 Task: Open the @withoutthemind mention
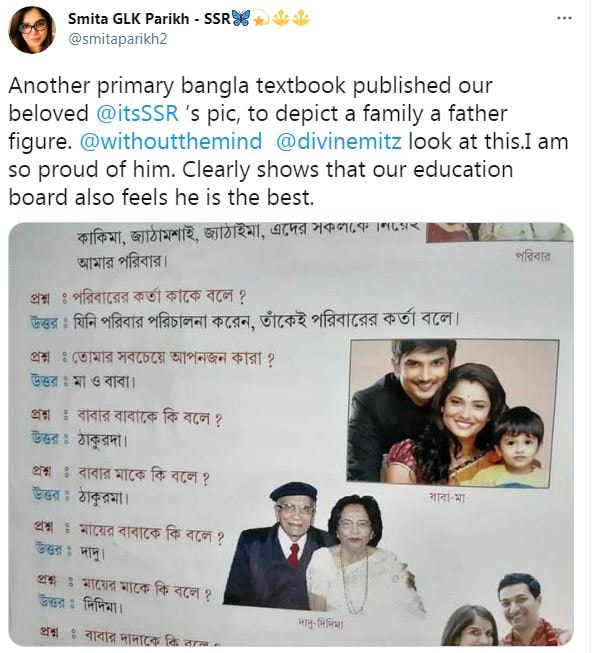(171, 141)
